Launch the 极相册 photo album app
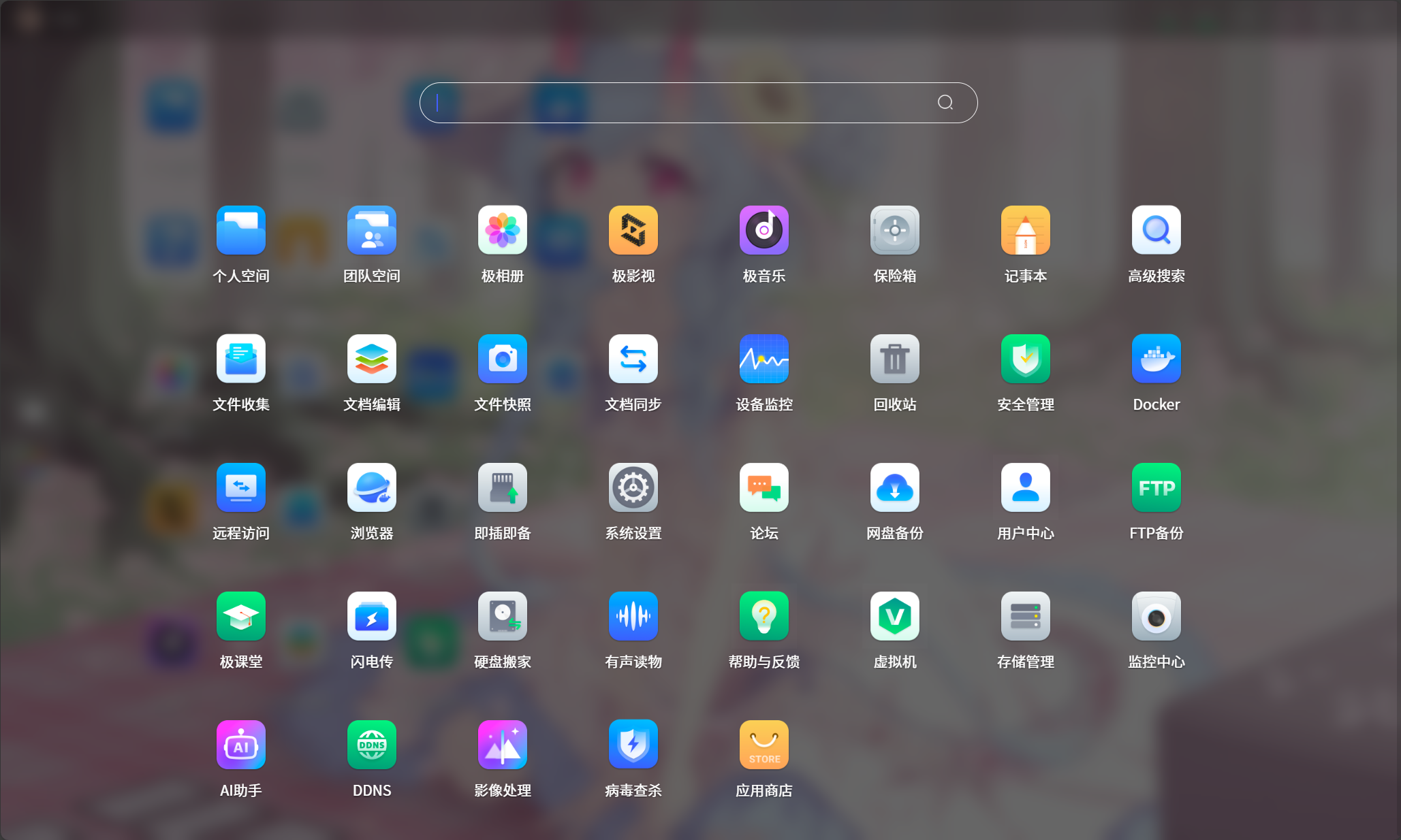The height and width of the screenshot is (840, 1401). coord(502,230)
